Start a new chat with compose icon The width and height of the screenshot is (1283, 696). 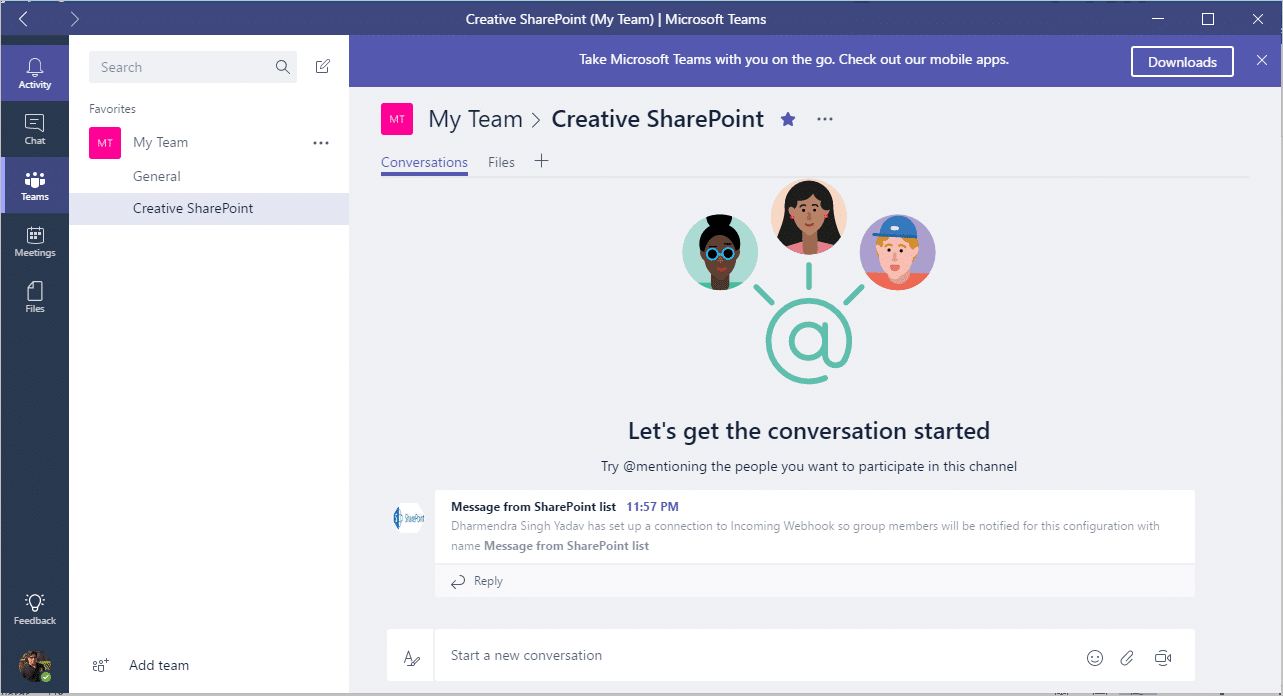[322, 67]
